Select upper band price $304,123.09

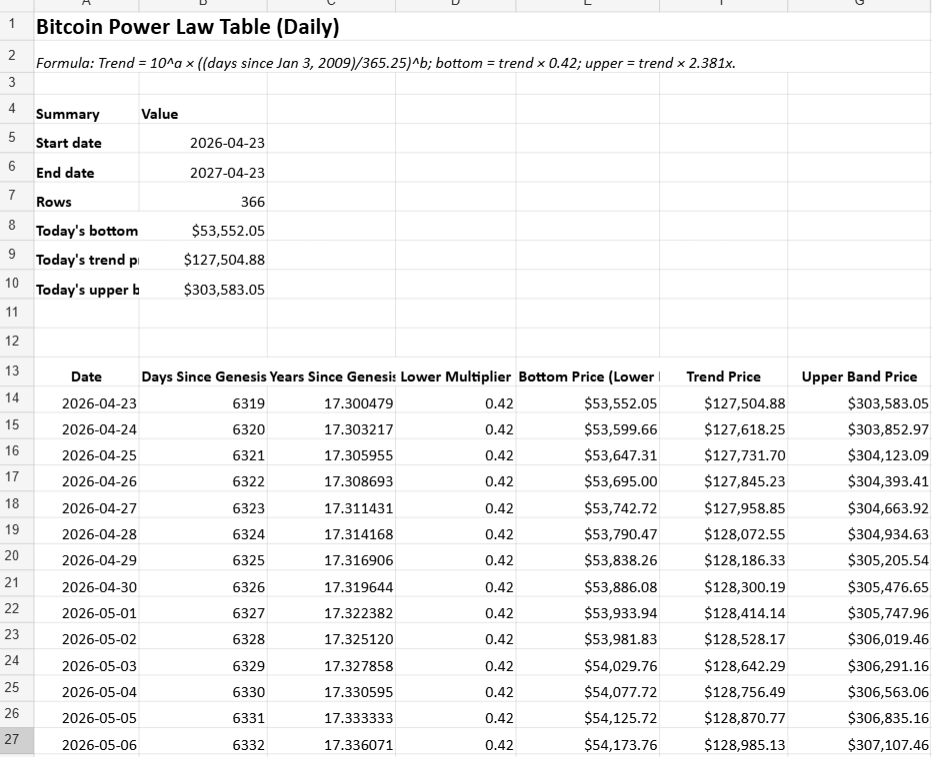(859, 452)
